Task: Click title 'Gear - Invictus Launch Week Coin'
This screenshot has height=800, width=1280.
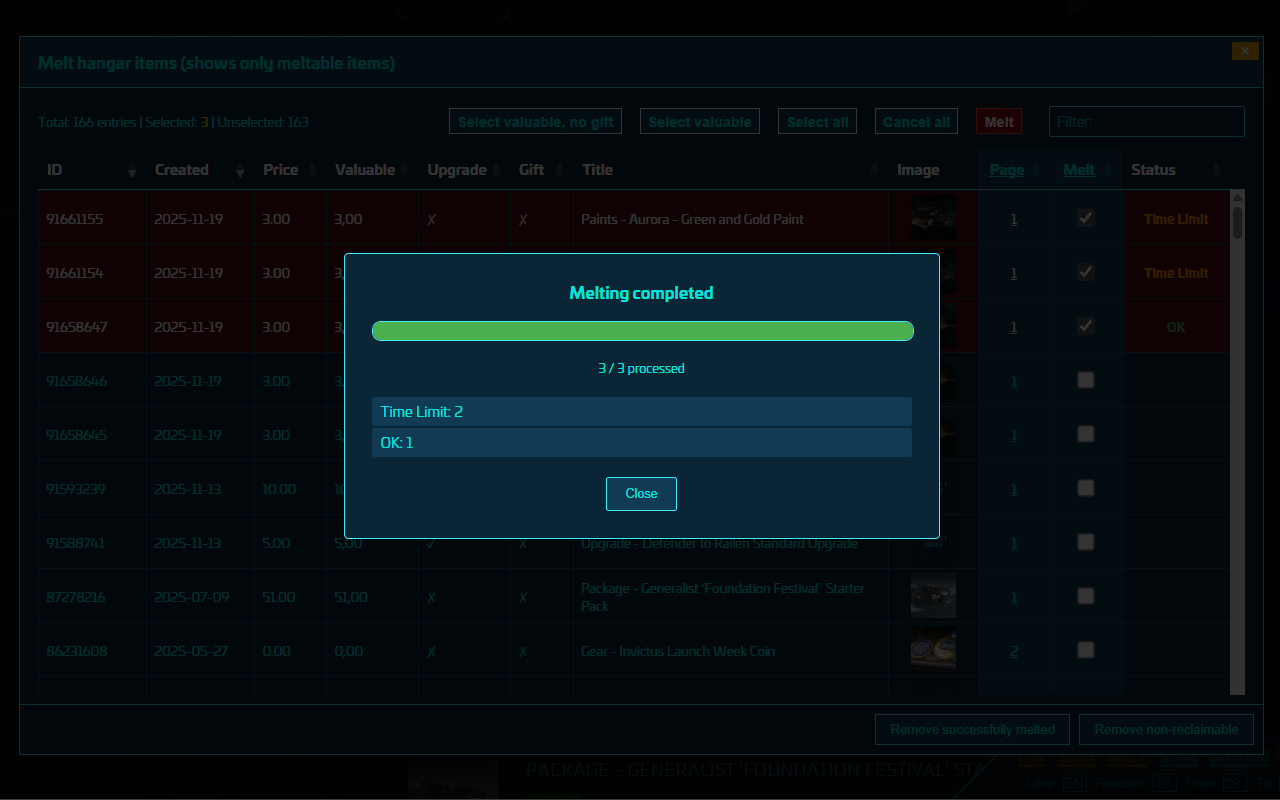Action: click(678, 651)
